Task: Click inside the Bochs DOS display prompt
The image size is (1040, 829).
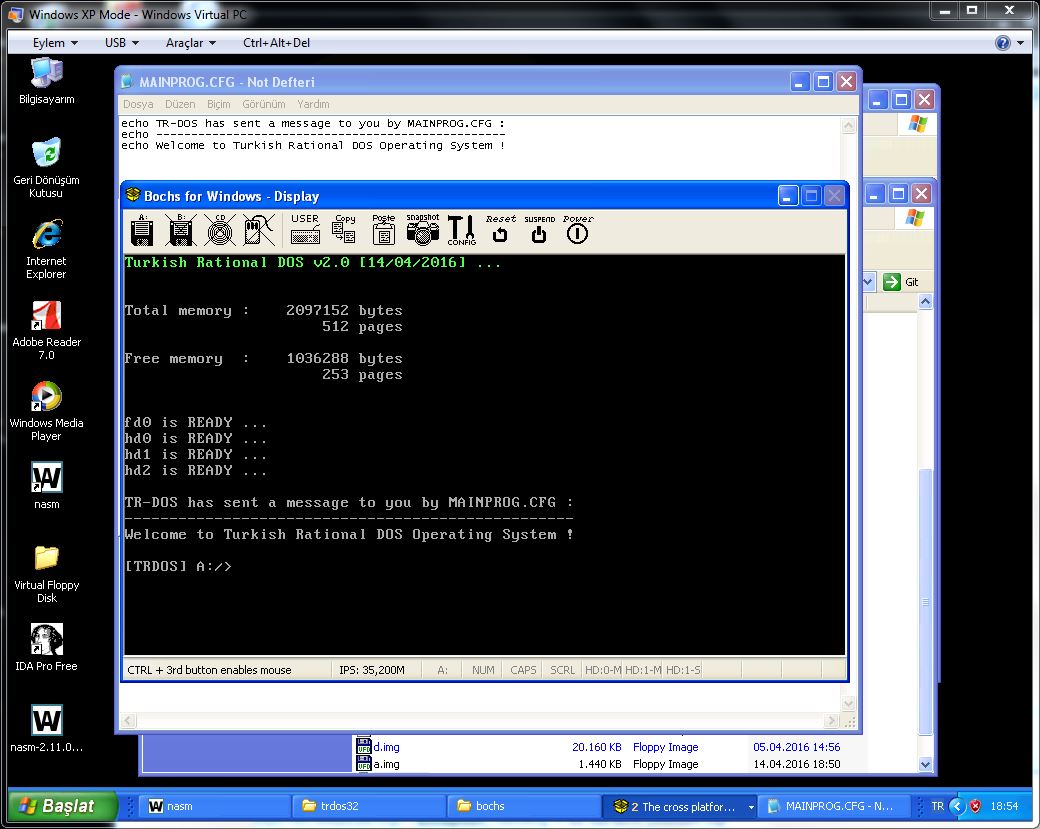Action: pos(178,566)
